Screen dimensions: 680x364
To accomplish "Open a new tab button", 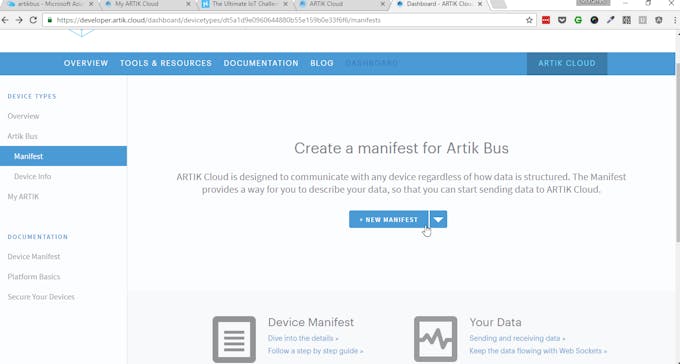I will coord(498,4).
